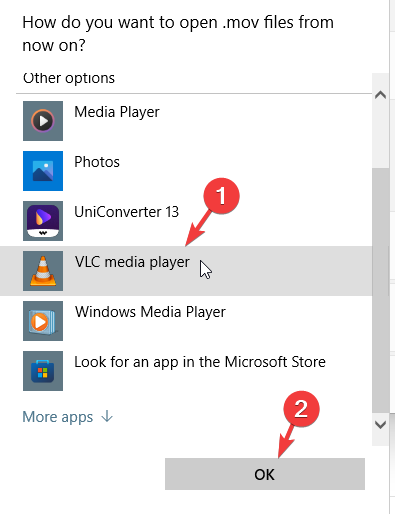
Task: Choose "Windows Media Player" label
Action: pos(150,312)
